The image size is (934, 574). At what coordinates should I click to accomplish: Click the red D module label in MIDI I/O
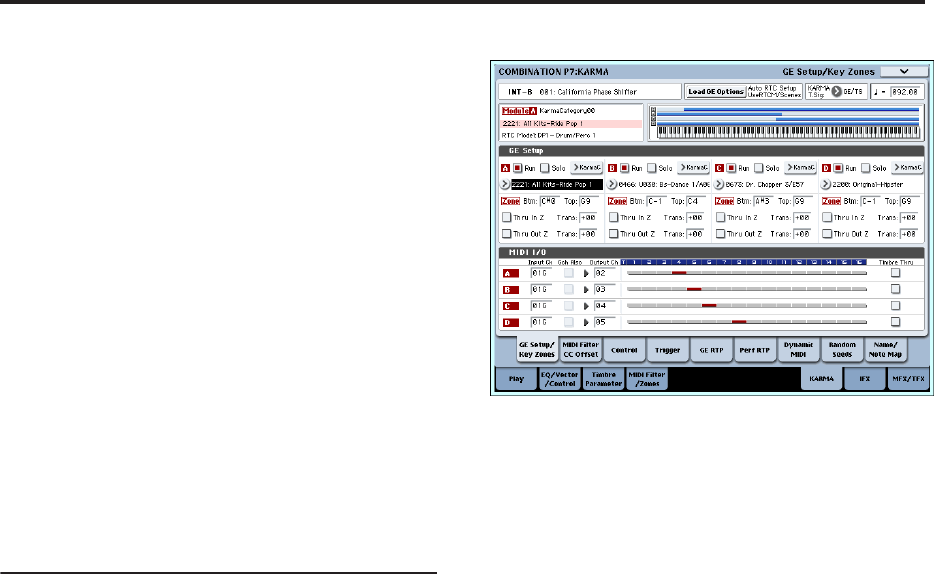point(510,323)
